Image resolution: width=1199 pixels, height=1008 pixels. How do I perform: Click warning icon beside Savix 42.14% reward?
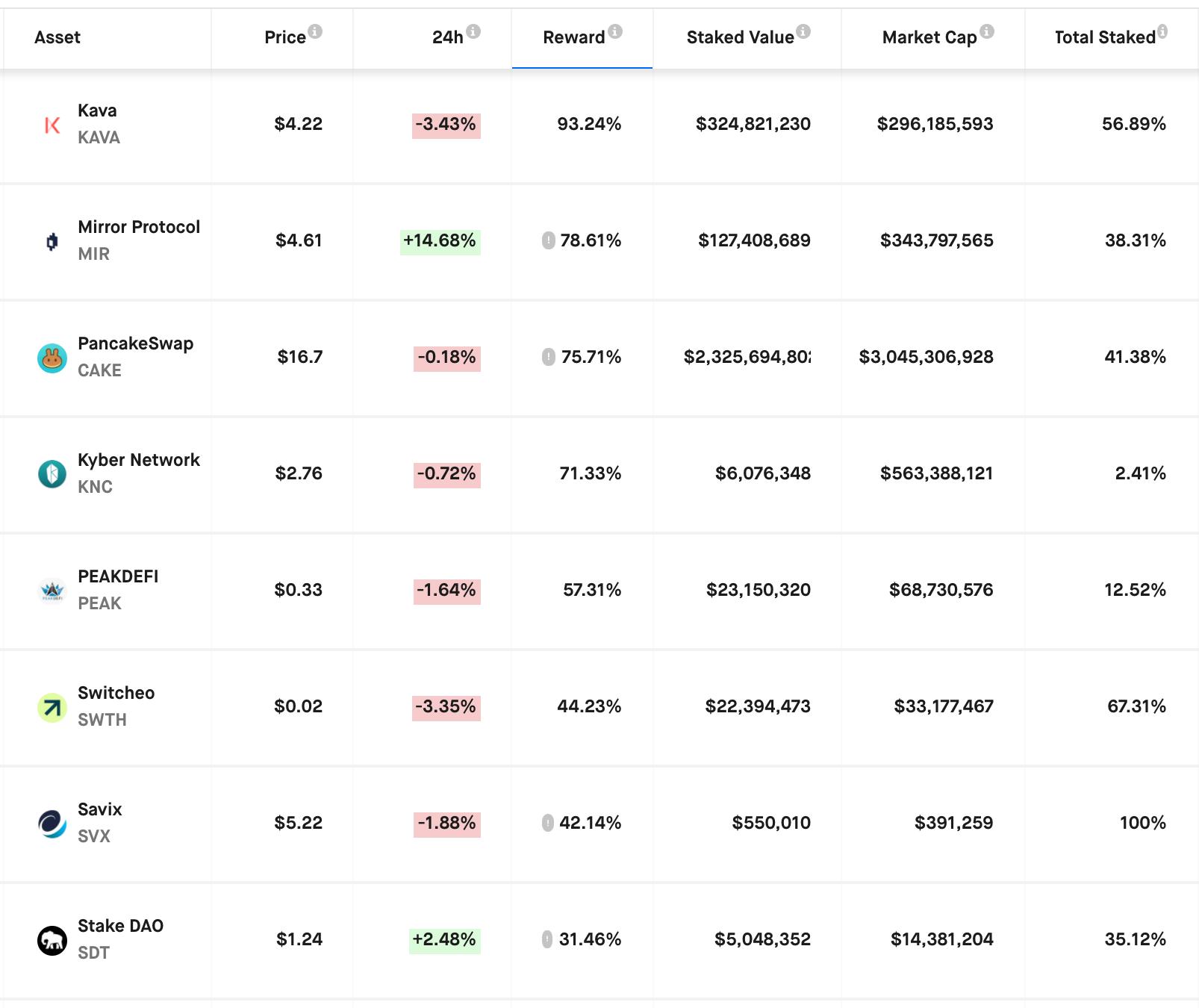[548, 823]
